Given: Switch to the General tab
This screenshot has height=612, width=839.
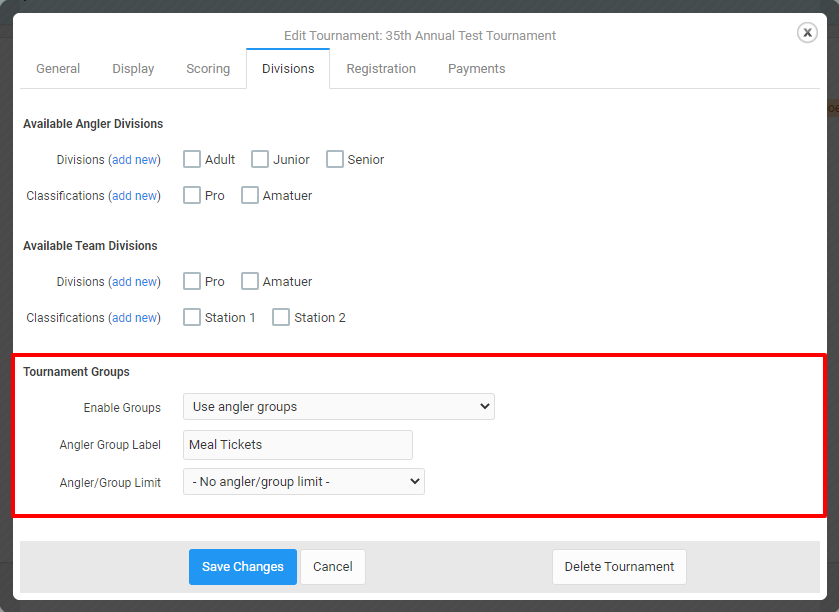Looking at the screenshot, I should pos(58,68).
